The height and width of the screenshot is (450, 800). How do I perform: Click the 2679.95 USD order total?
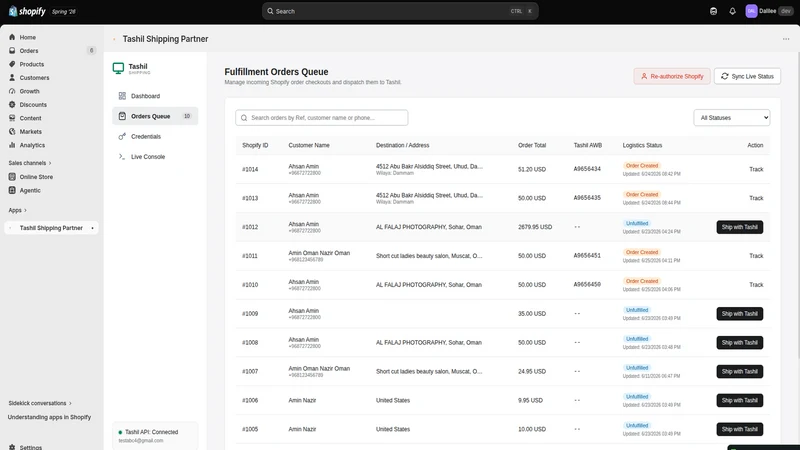coord(535,227)
